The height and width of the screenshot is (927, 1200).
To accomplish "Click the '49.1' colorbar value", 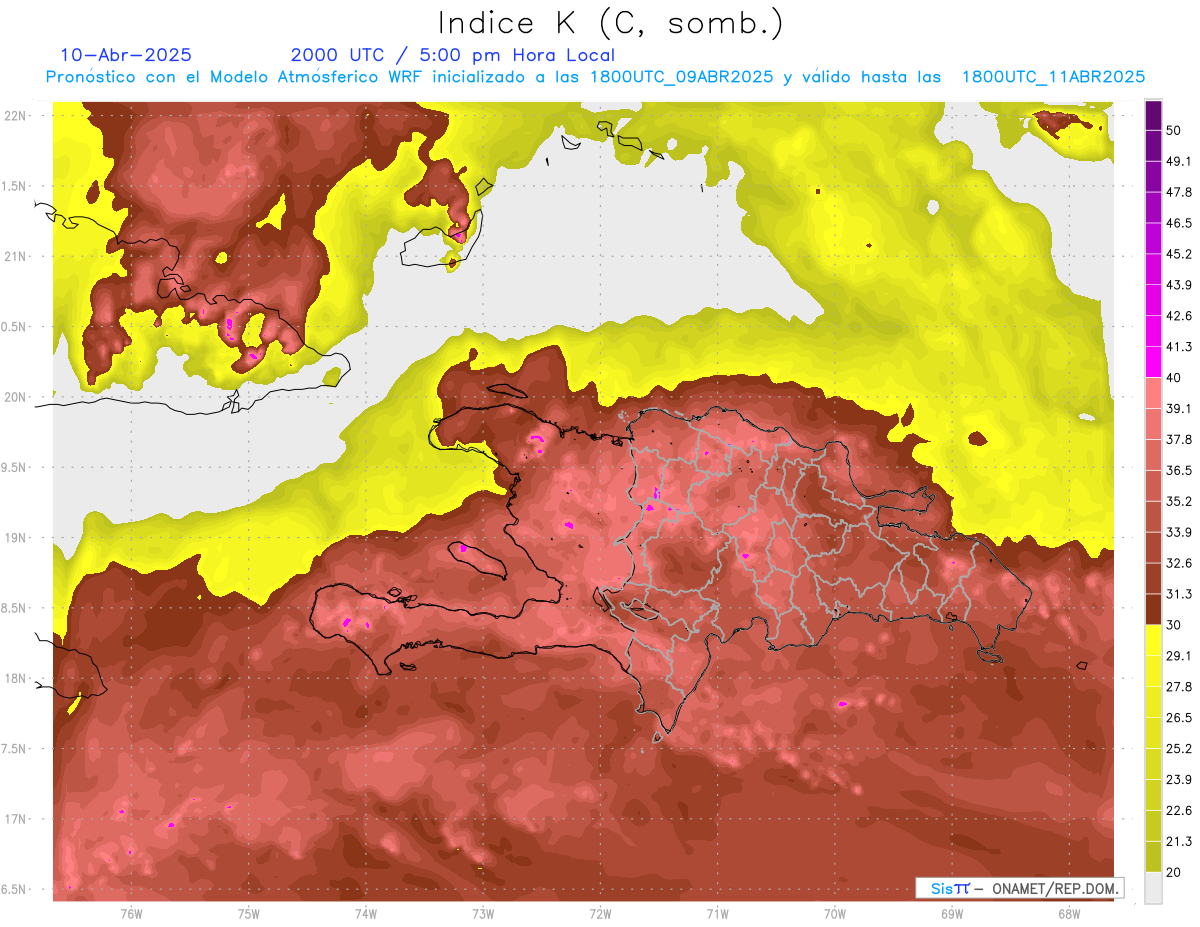I will pyautogui.click(x=1179, y=161).
